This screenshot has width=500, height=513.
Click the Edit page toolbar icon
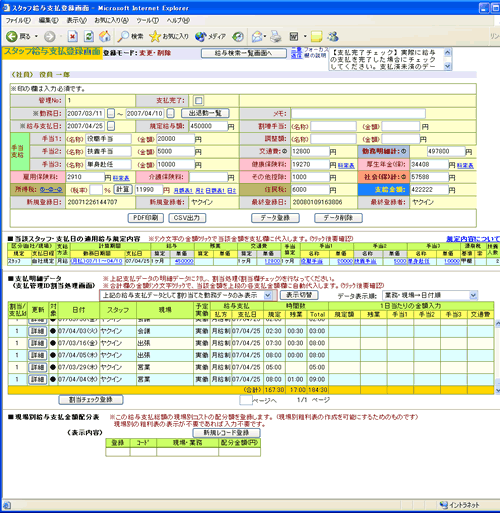click(x=294, y=36)
